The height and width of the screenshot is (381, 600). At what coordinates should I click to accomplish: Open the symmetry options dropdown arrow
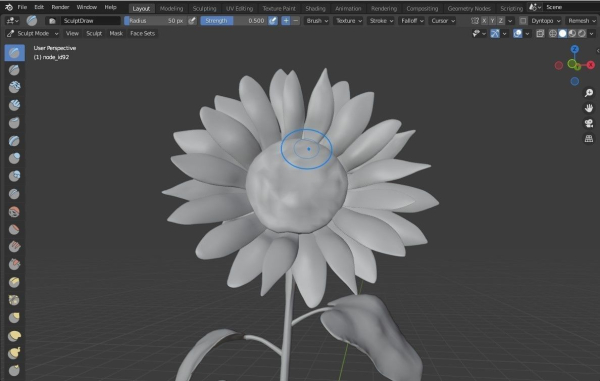point(510,21)
